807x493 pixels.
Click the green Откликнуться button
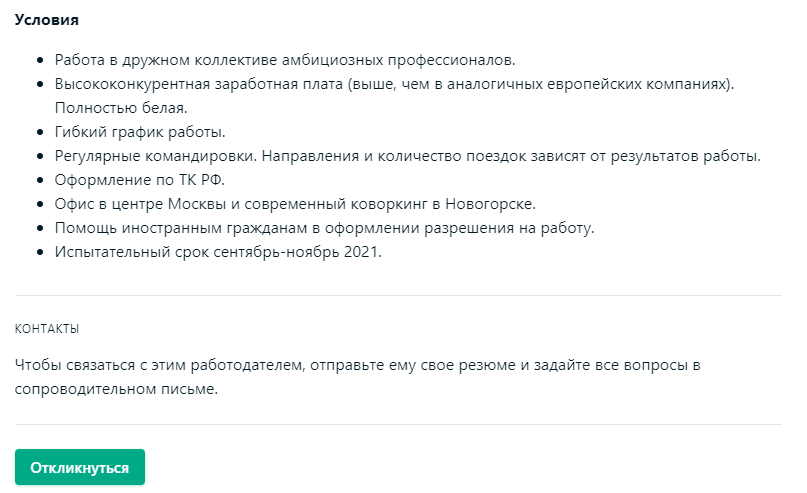[x=79, y=467]
